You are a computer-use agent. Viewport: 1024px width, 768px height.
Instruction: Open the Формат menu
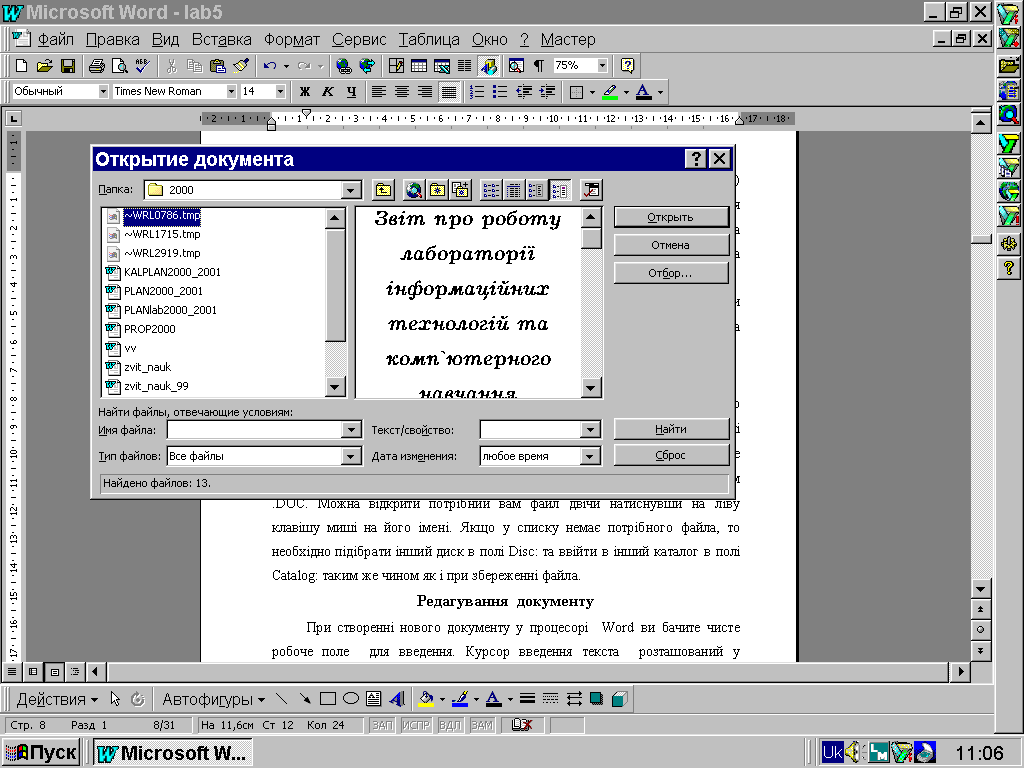292,40
